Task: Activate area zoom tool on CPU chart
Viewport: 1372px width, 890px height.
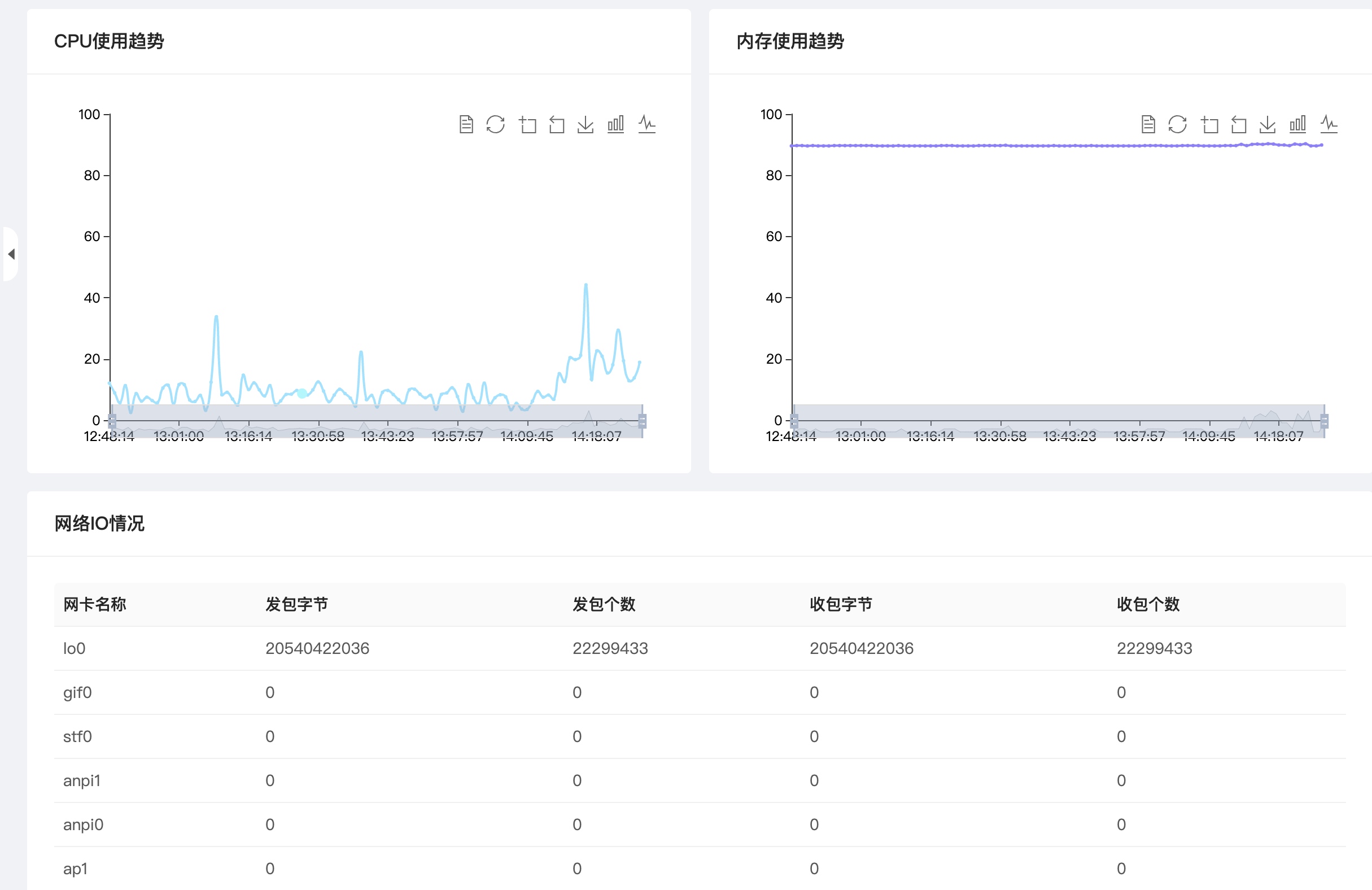Action: 527,124
